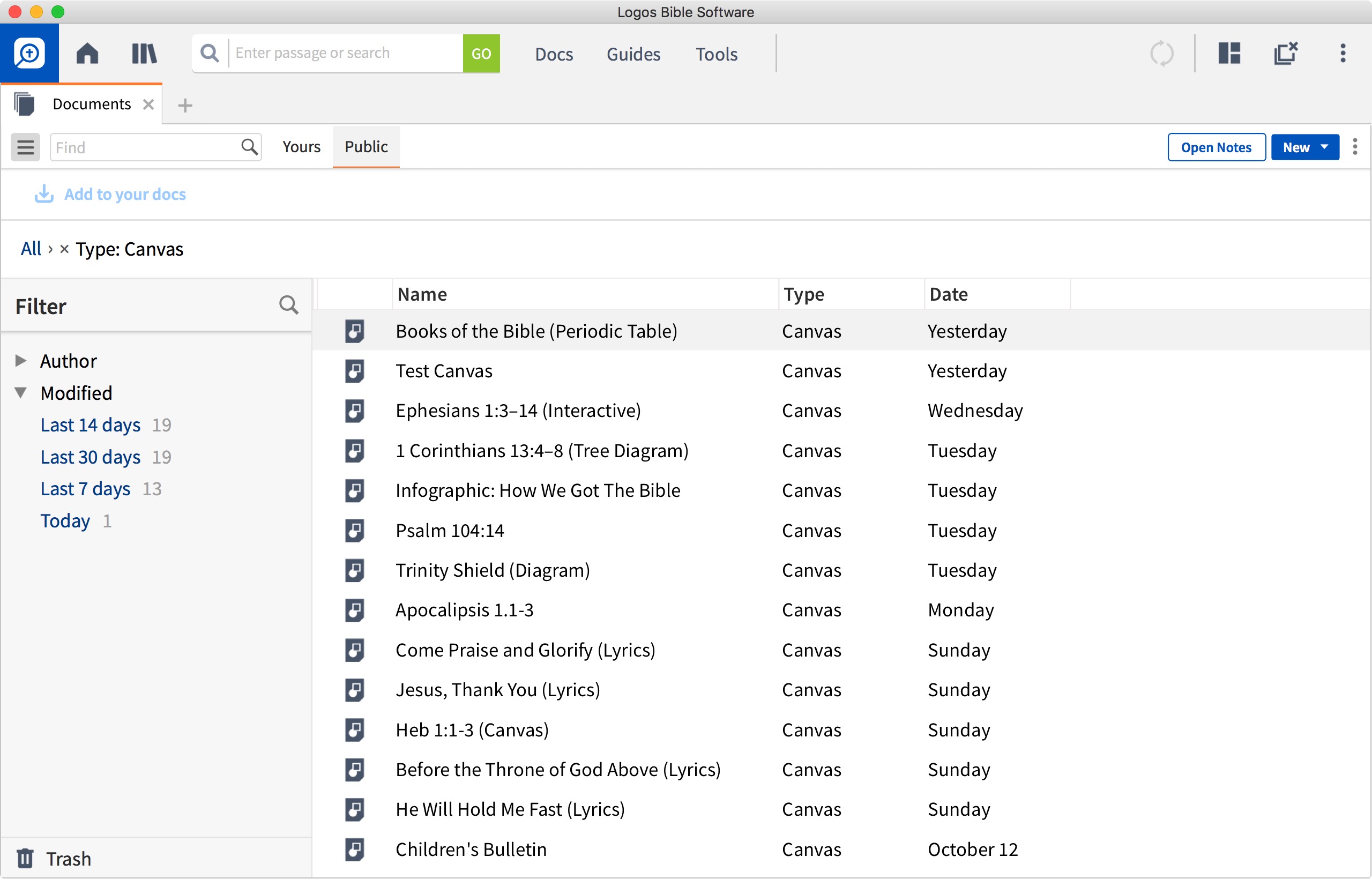Expand the Author filter section
The image size is (1372, 879).
click(x=20, y=360)
